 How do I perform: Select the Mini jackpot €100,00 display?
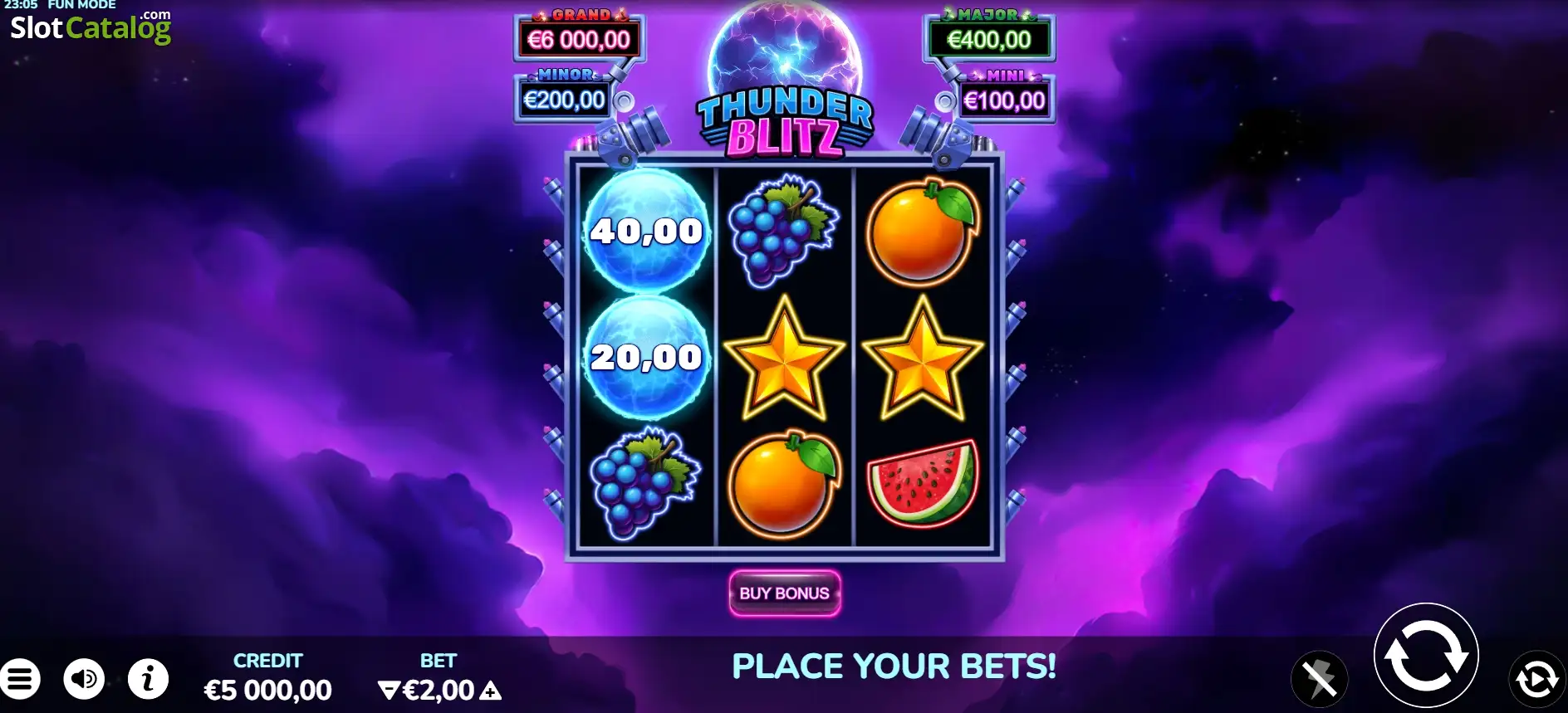click(x=1004, y=100)
